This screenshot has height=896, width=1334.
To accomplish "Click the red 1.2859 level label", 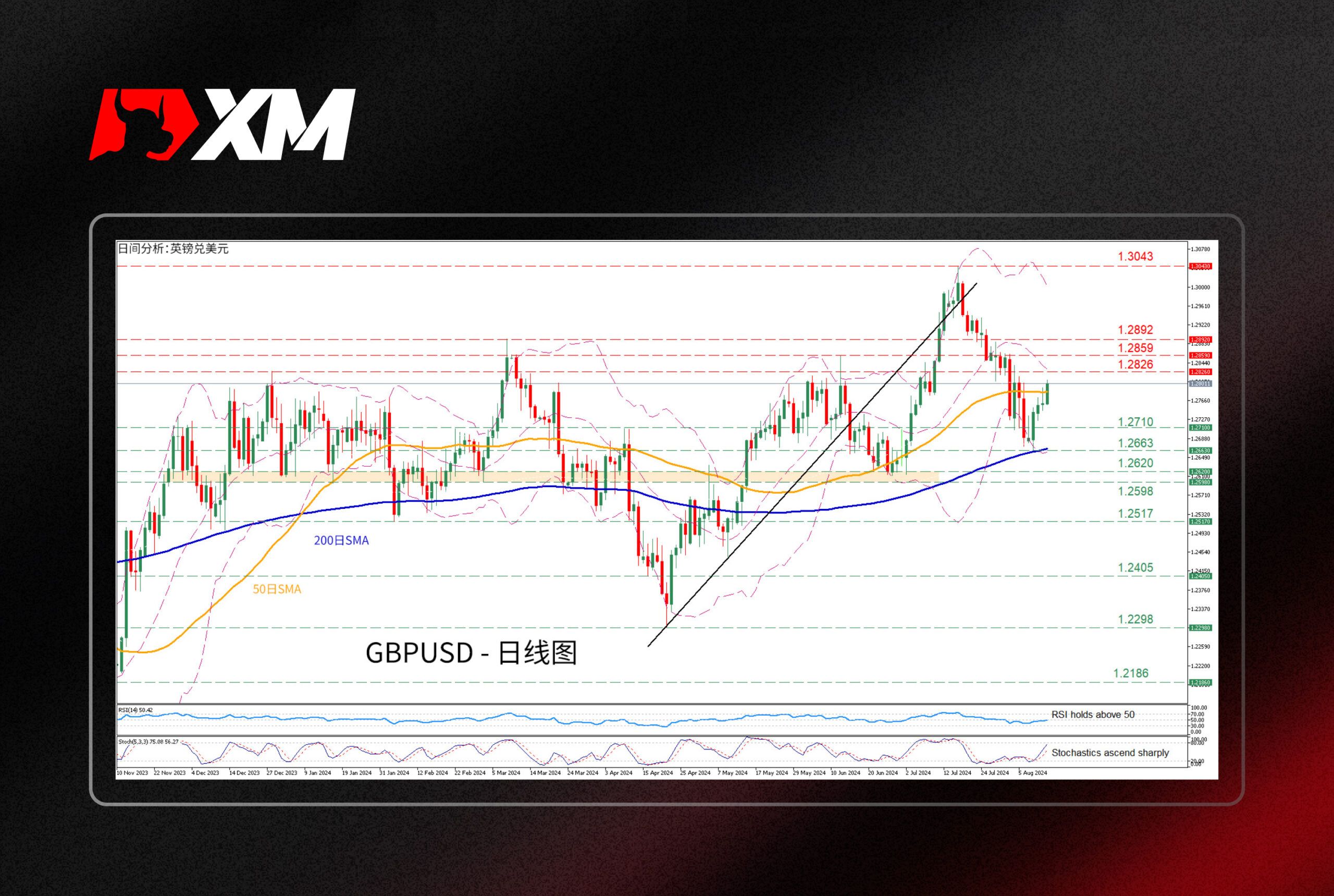I will pos(1135,348).
